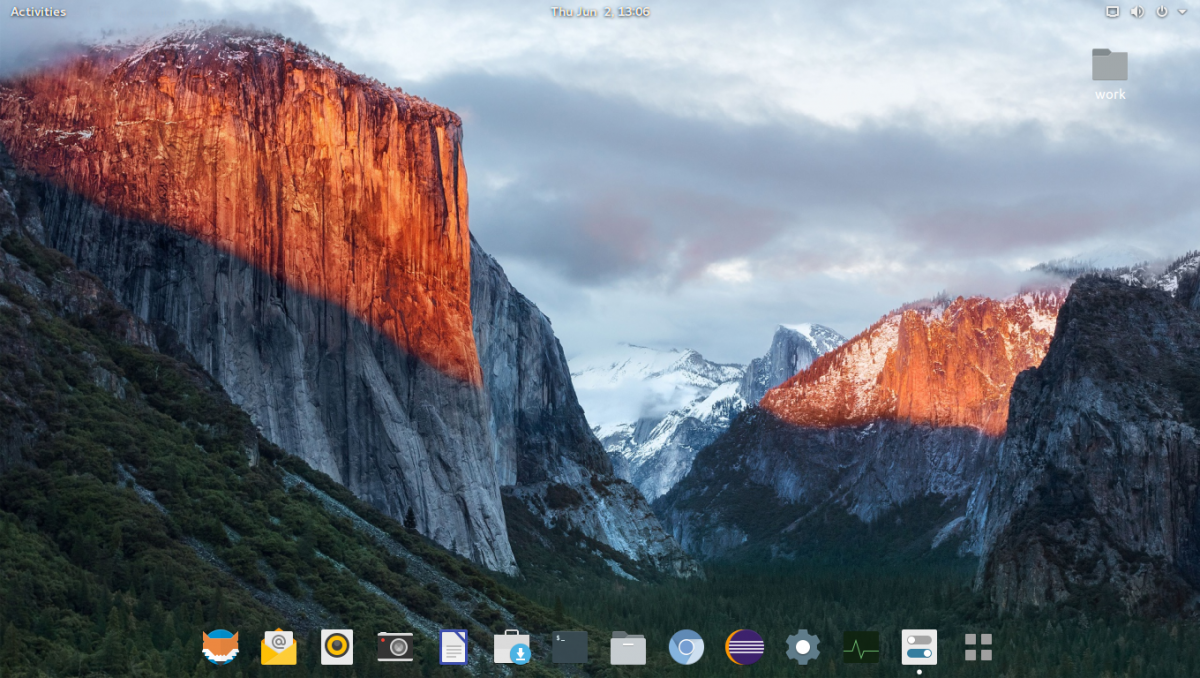
Task: Click the 'work' folder label
Action: pyautogui.click(x=1110, y=94)
